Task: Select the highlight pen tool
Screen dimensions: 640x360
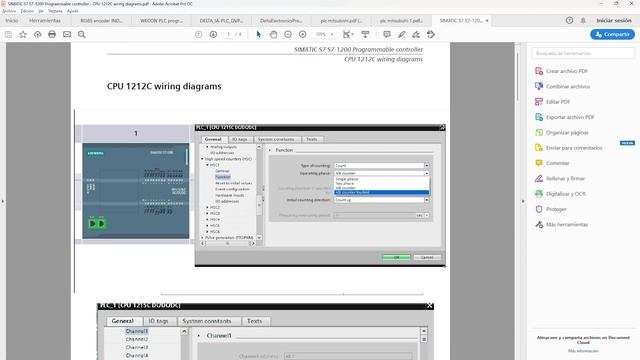Action: [x=401, y=34]
